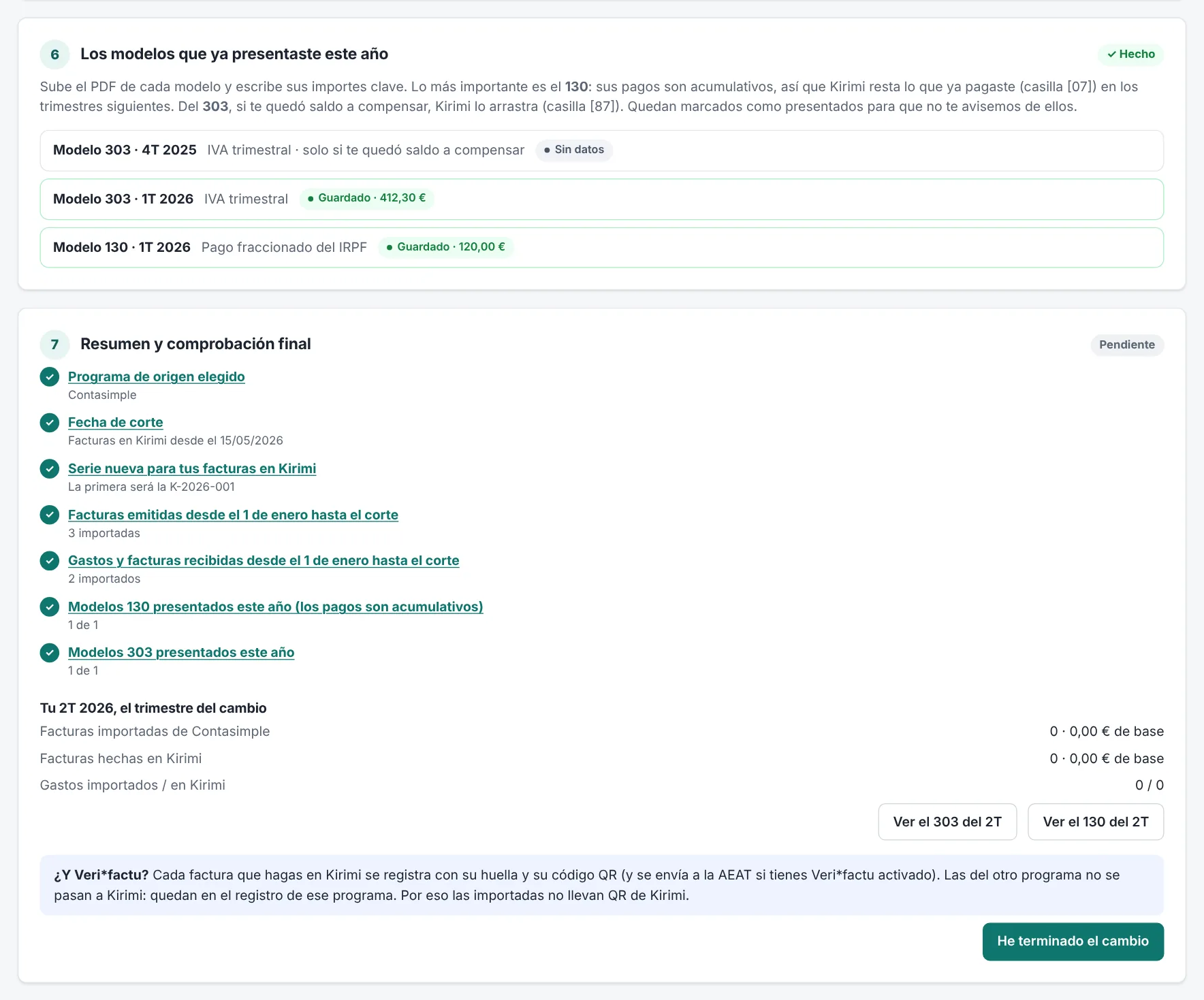Click the text '2 importados'

[x=104, y=579]
